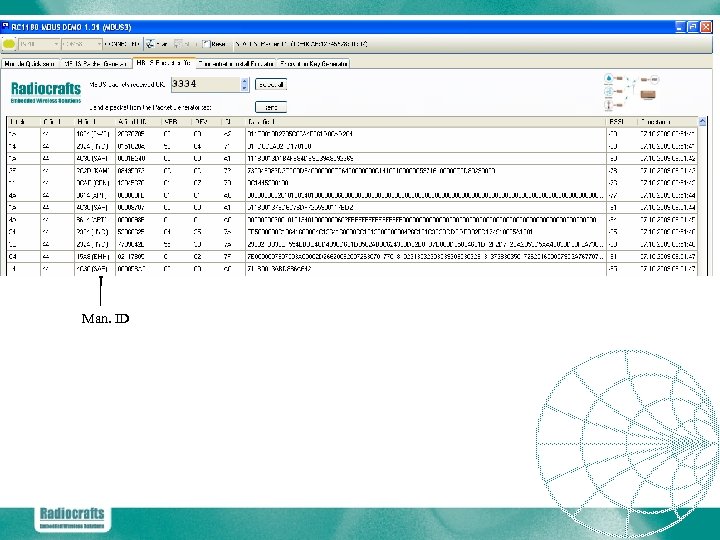
Task: Restore down the RC1180 MBUS Demo window
Action: click(693, 27)
